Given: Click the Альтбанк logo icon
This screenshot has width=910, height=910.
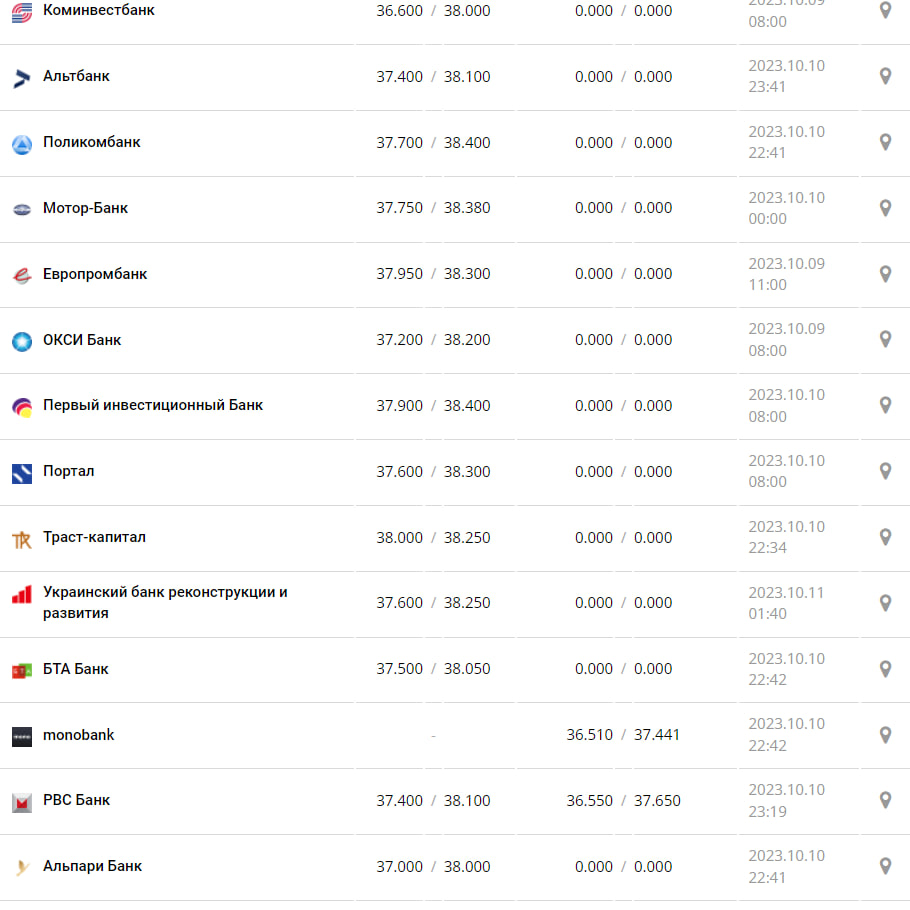Looking at the screenshot, I should [x=22, y=78].
